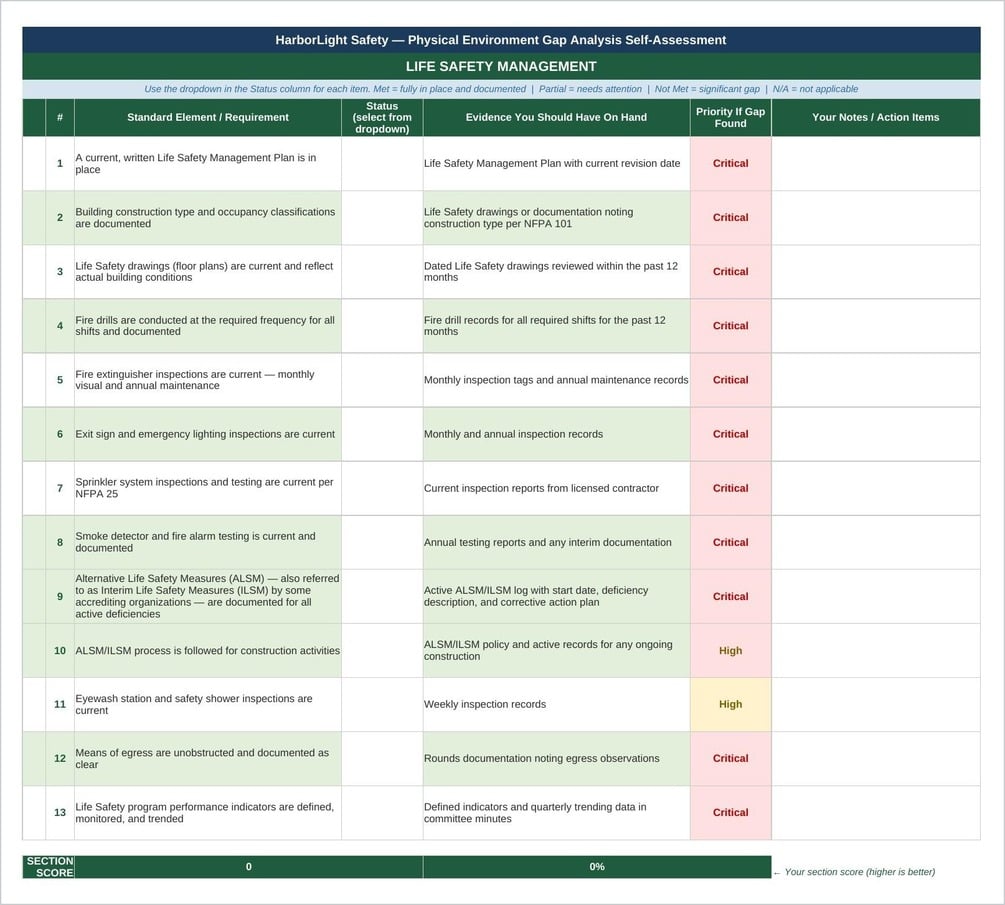The height and width of the screenshot is (905, 1005).
Task: Click the LIFE SAFETY MANAGEMENT section banner
Action: [x=501, y=67]
